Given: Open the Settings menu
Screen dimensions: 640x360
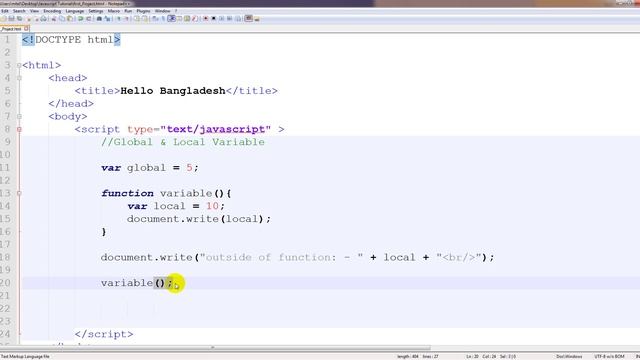Looking at the screenshot, I should (x=96, y=11).
